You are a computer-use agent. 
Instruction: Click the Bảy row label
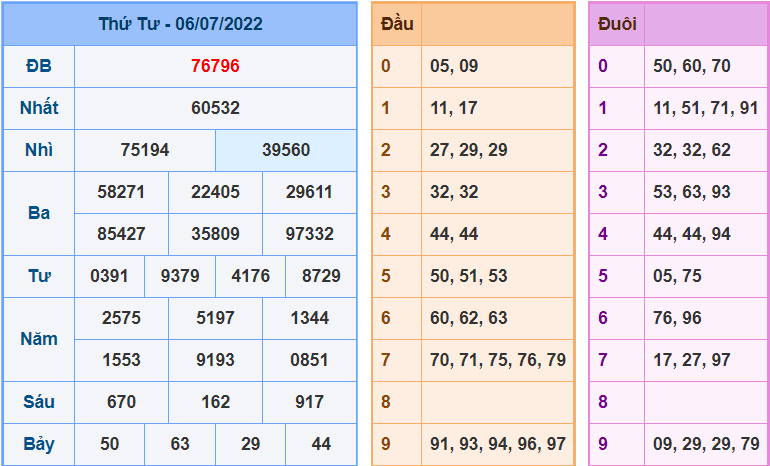39,444
